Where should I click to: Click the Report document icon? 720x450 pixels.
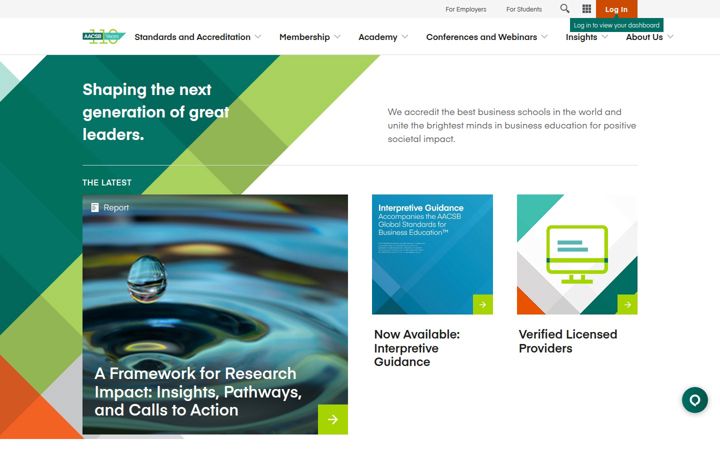tap(95, 208)
